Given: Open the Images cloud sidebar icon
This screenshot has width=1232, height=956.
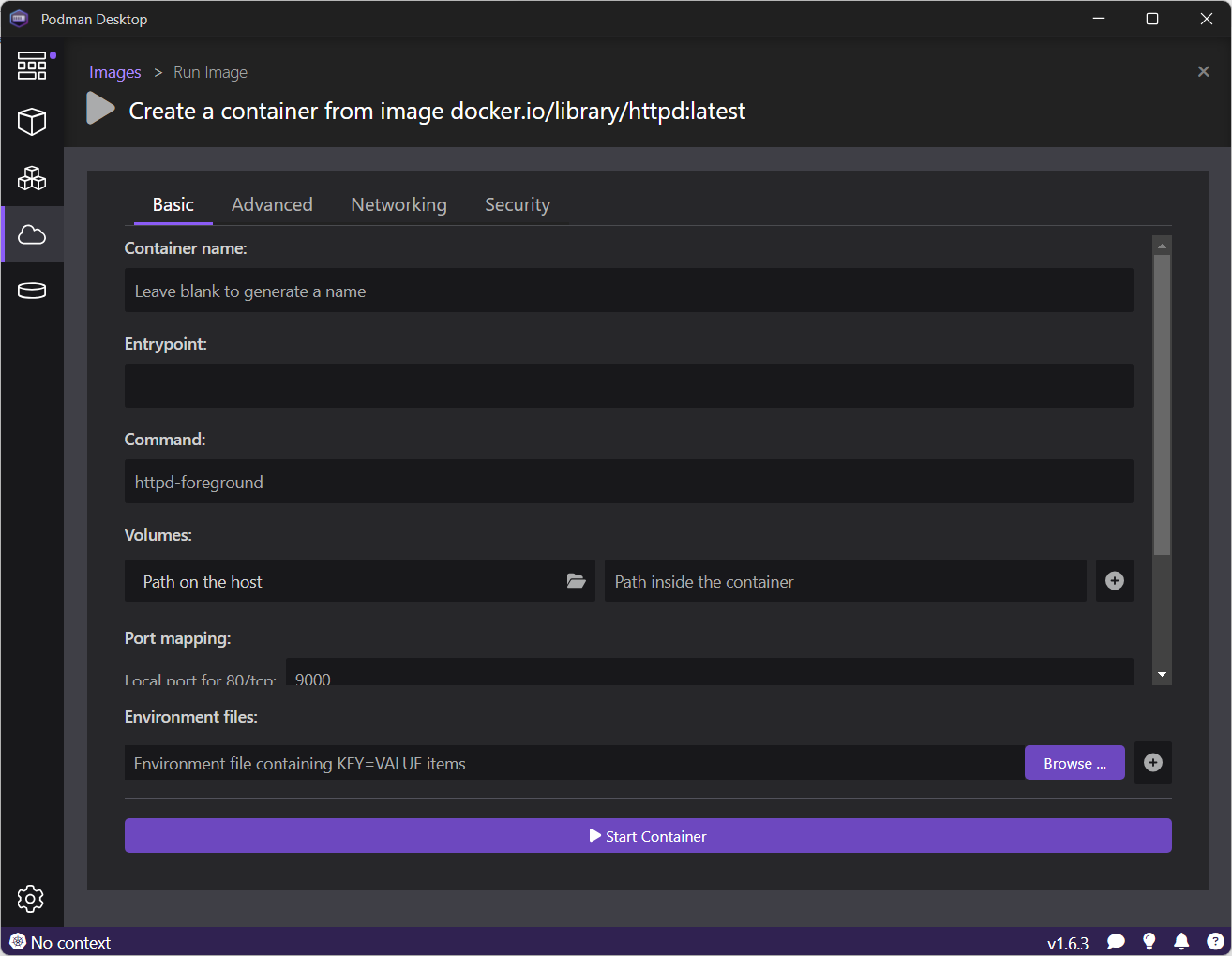Looking at the screenshot, I should click(32, 234).
